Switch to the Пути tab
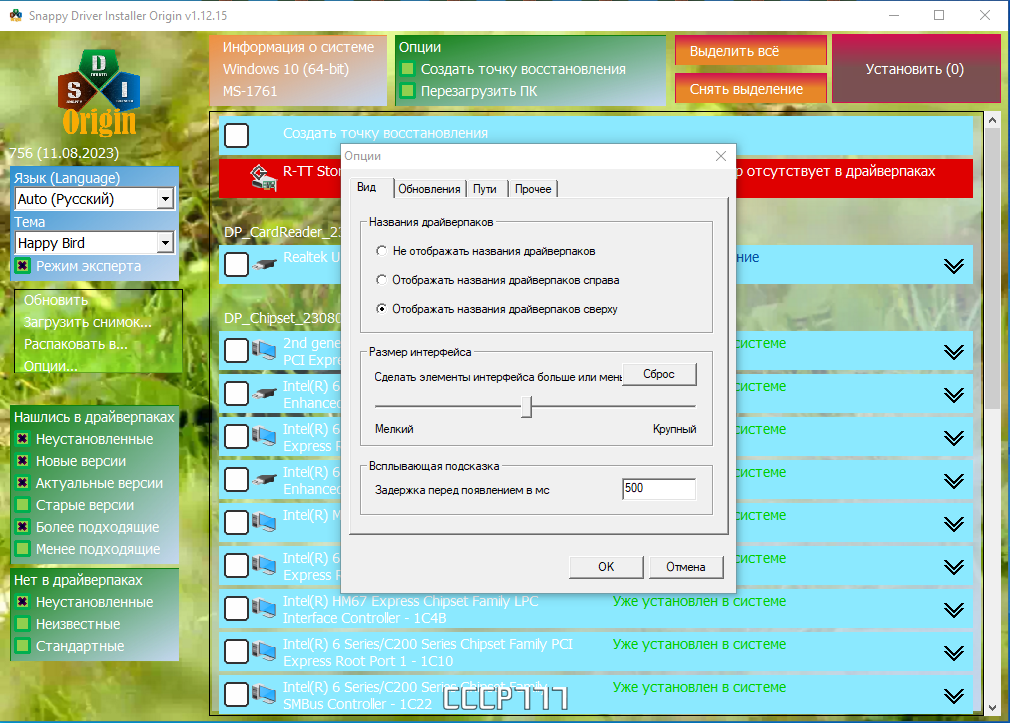The height and width of the screenshot is (723, 1010). 484,189
